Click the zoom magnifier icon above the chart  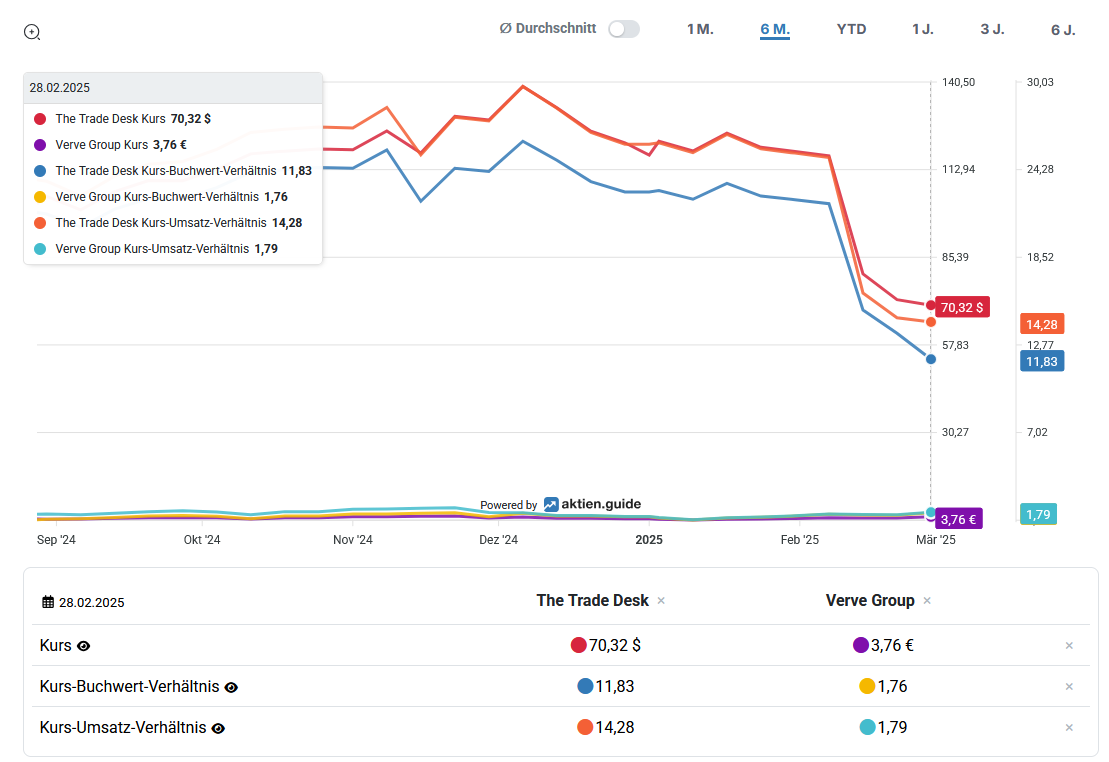click(32, 32)
